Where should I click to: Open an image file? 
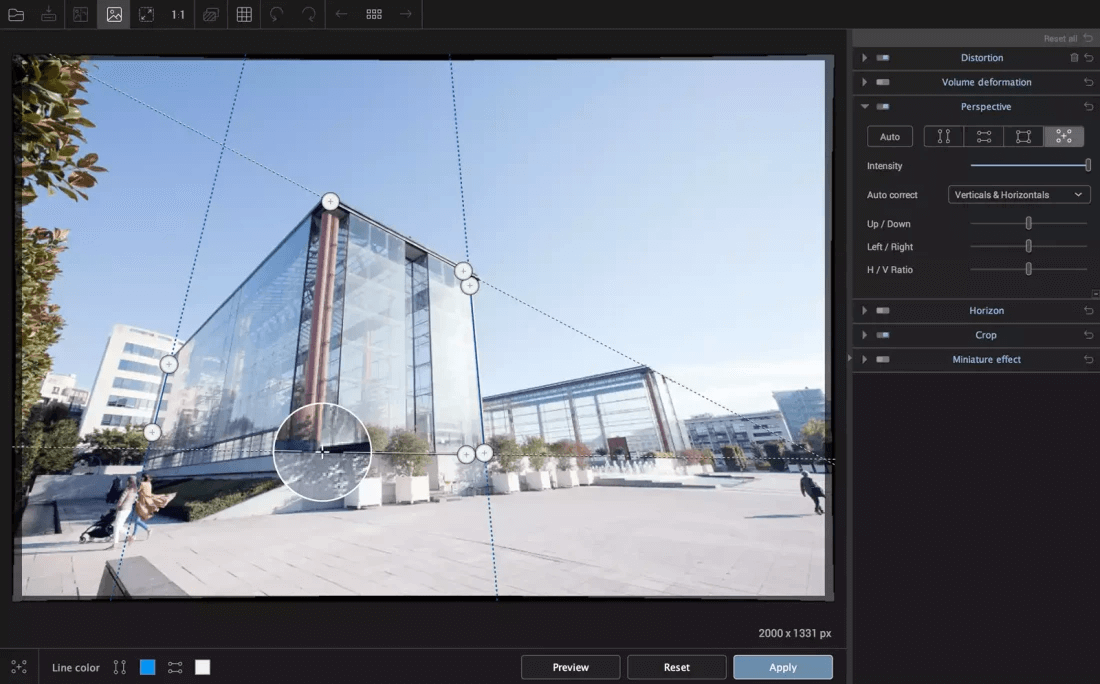(16, 14)
